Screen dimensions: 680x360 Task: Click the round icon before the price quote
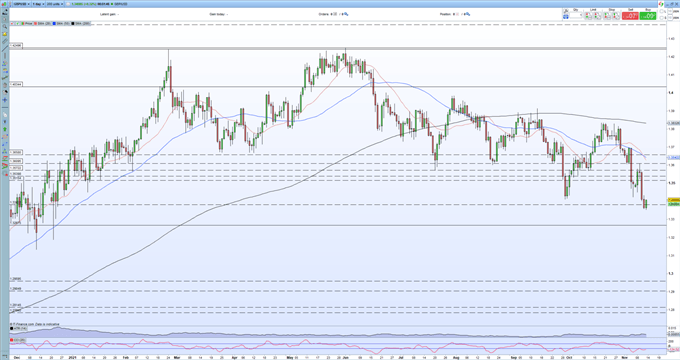click(68, 4)
